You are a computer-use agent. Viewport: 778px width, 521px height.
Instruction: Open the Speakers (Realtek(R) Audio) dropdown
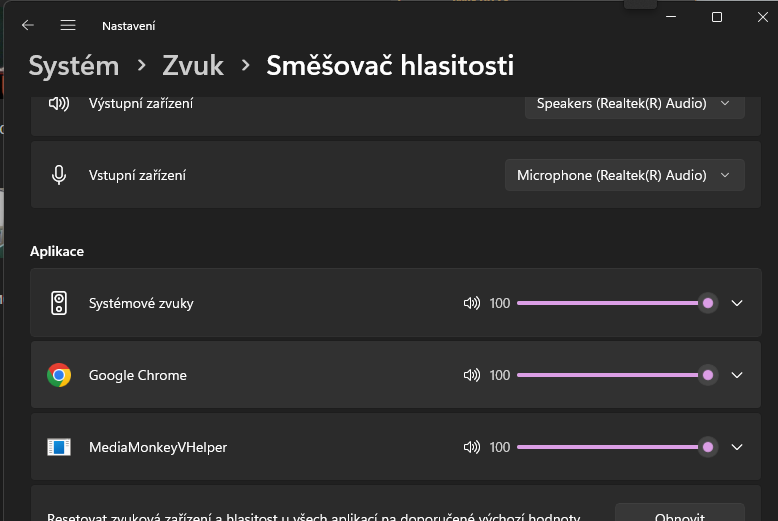coord(634,103)
